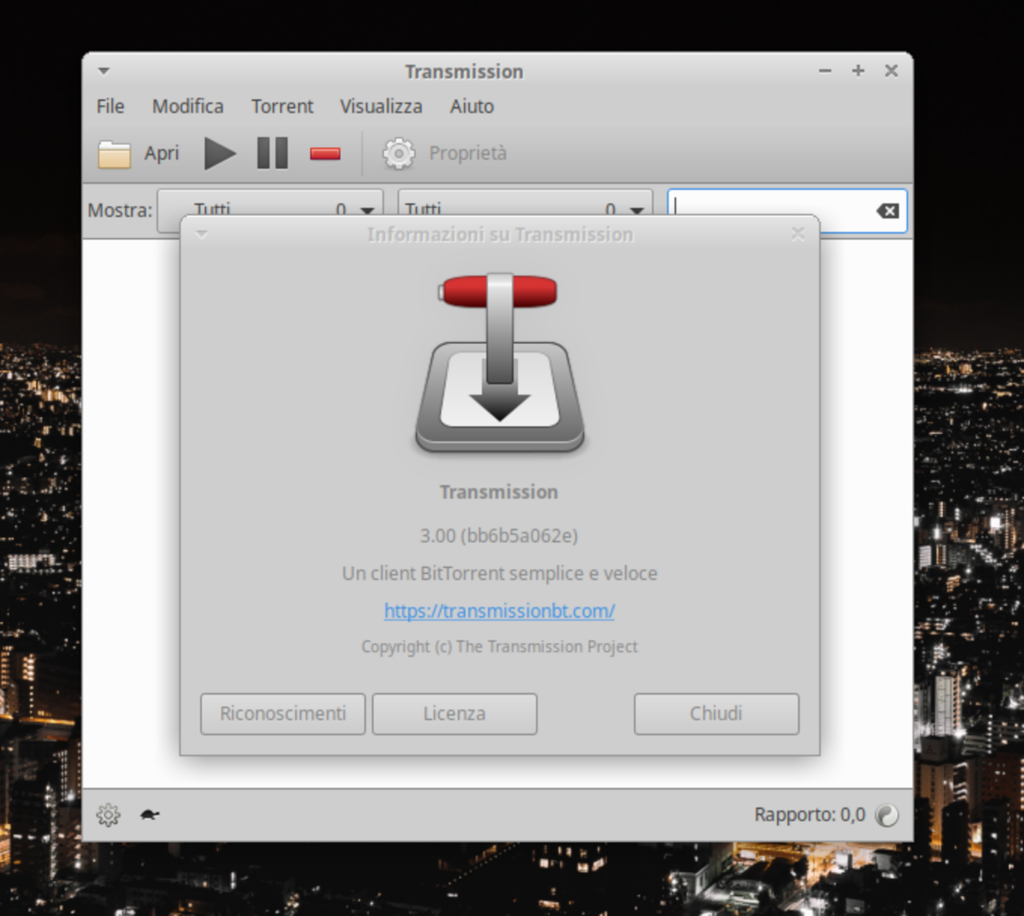Open torrent Proprietà with the gear icon
Image resolution: width=1024 pixels, height=916 pixels.
pyautogui.click(x=398, y=153)
